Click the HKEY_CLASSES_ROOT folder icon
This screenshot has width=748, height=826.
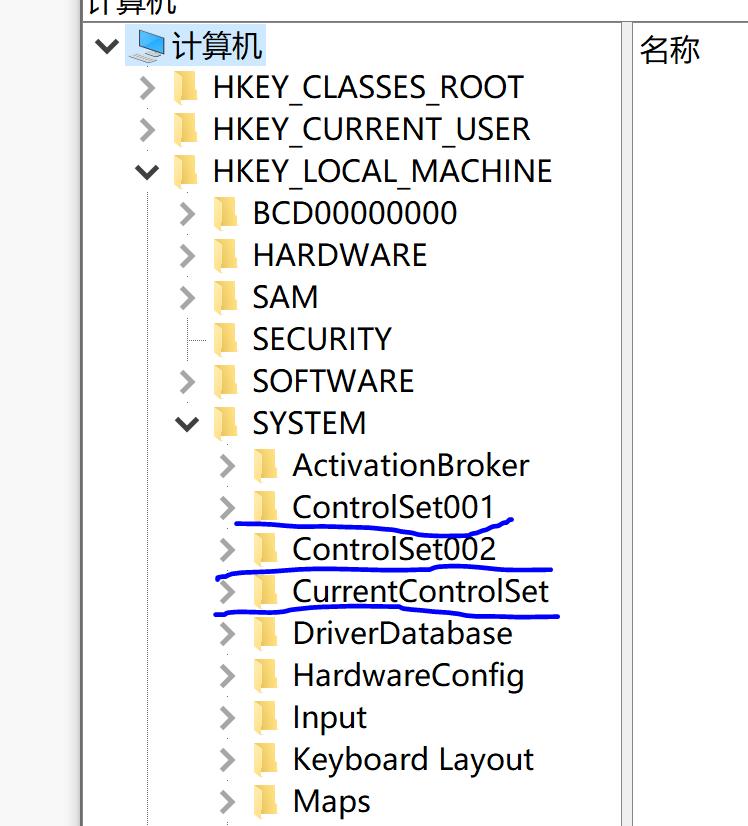tap(186, 88)
